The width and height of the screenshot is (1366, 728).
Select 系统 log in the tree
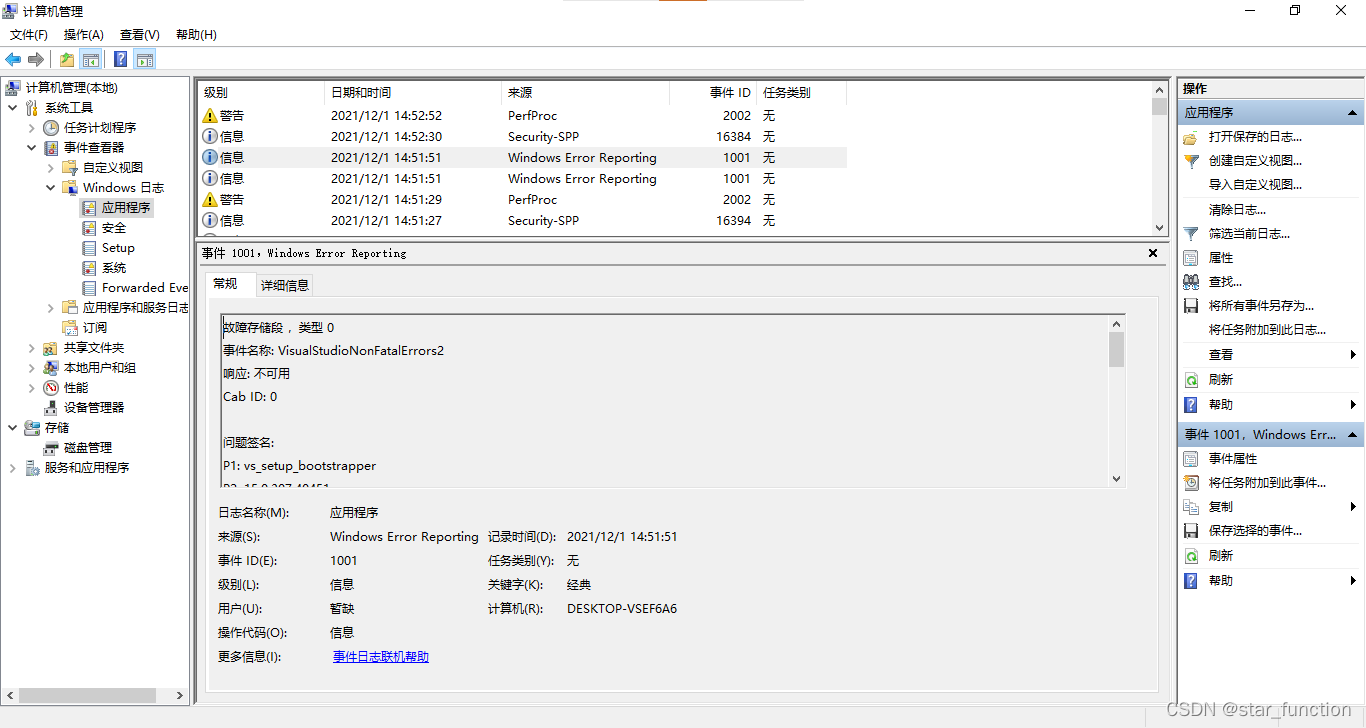pos(114,267)
